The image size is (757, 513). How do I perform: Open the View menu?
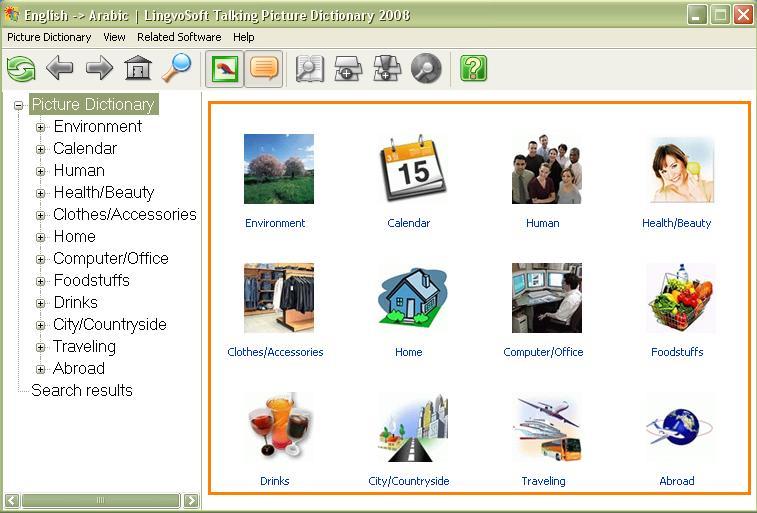tap(114, 37)
